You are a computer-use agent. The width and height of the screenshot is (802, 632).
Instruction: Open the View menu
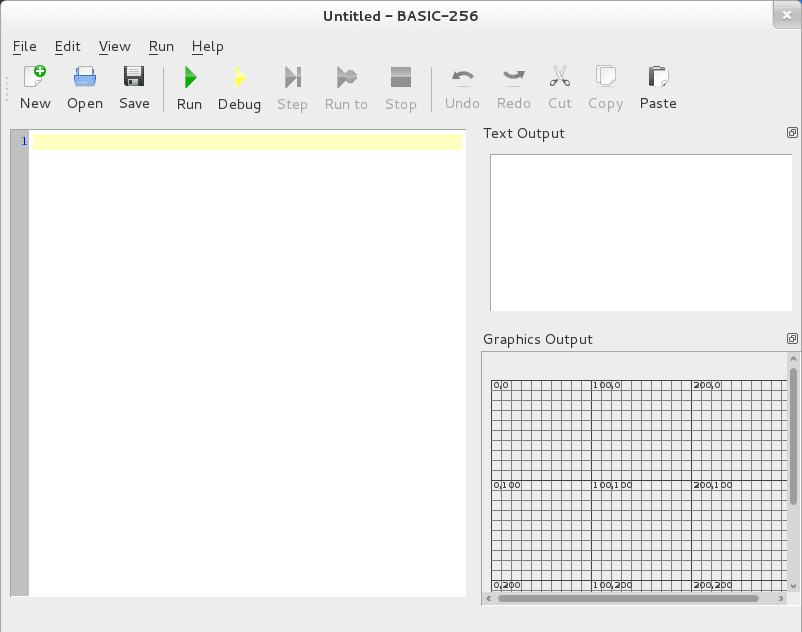pyautogui.click(x=115, y=47)
